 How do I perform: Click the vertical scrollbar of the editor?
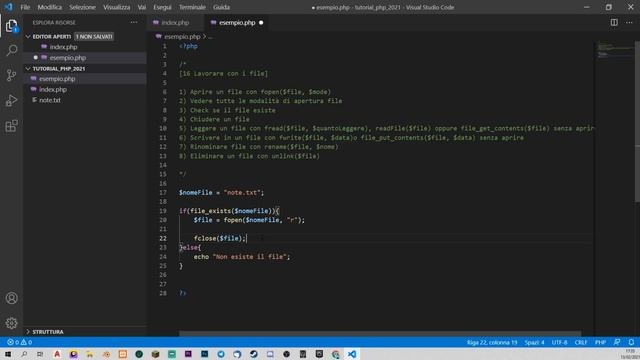(637, 121)
